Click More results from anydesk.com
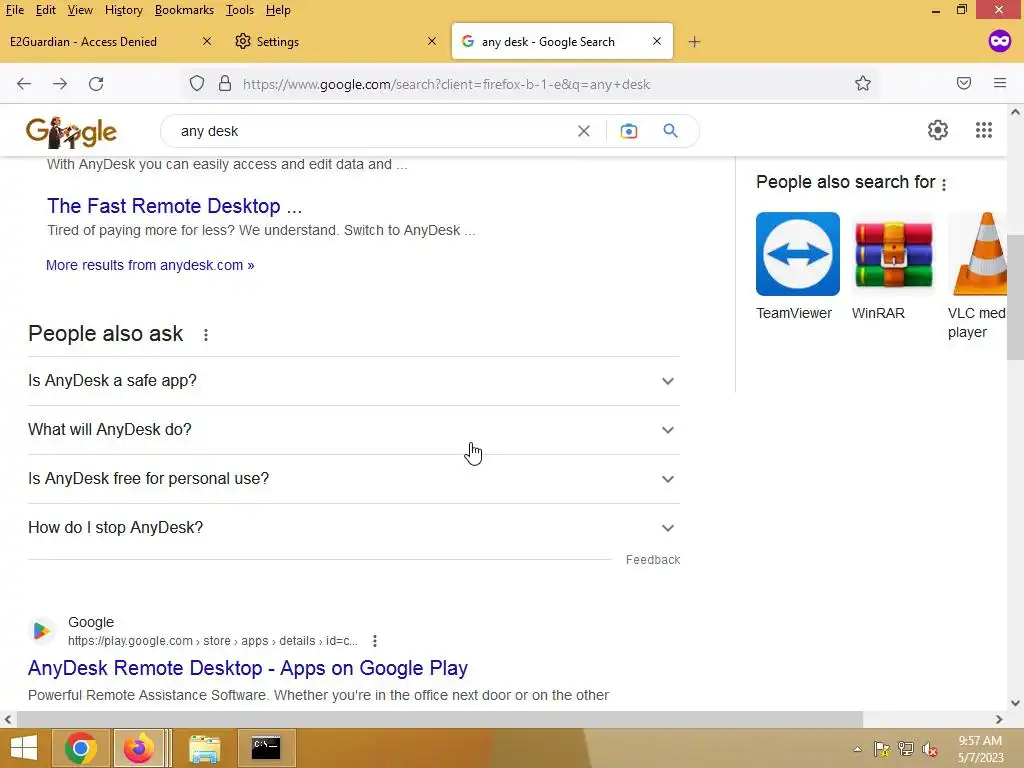This screenshot has height=768, width=1024. point(150,265)
